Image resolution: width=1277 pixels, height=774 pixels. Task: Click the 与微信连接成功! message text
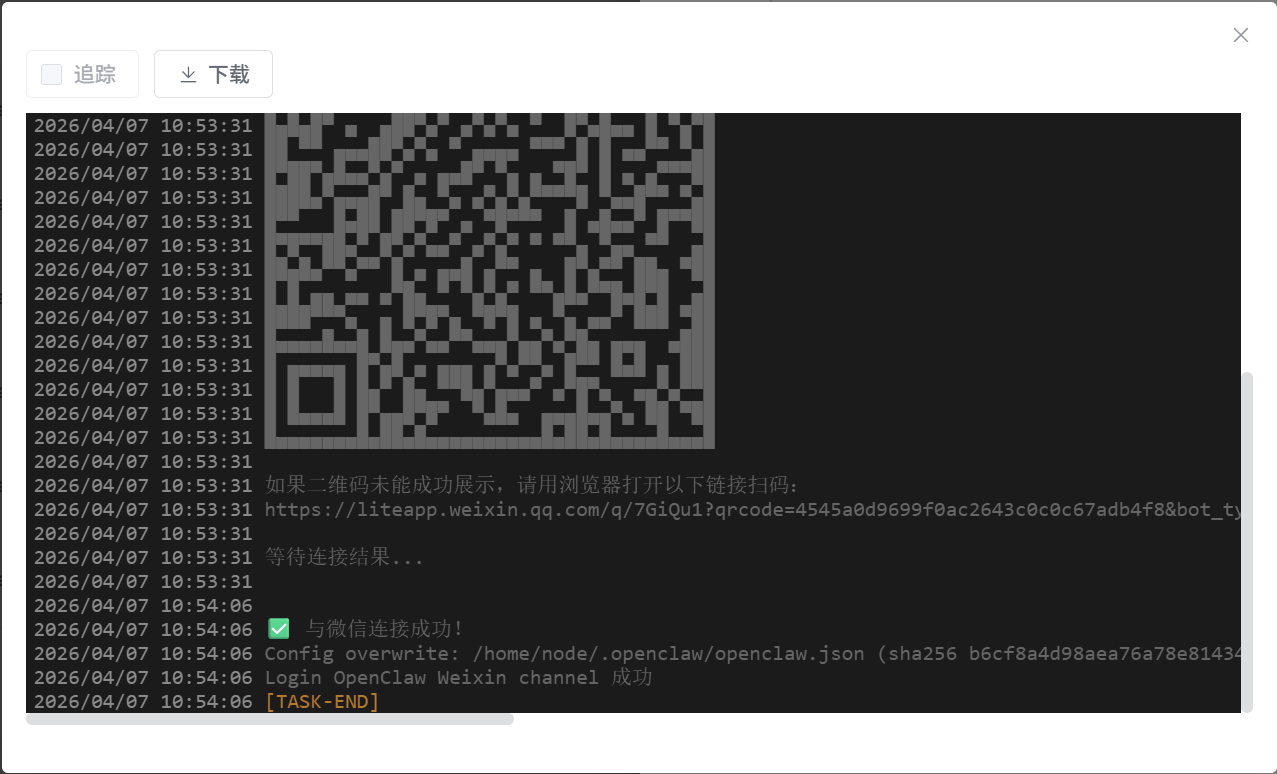385,629
